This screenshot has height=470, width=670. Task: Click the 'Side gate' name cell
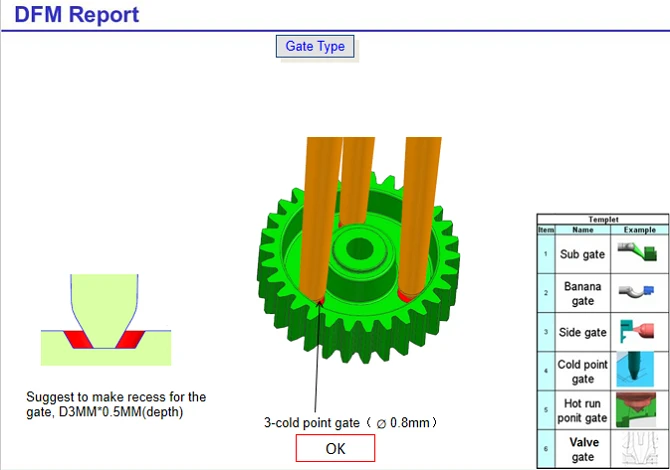tap(582, 332)
